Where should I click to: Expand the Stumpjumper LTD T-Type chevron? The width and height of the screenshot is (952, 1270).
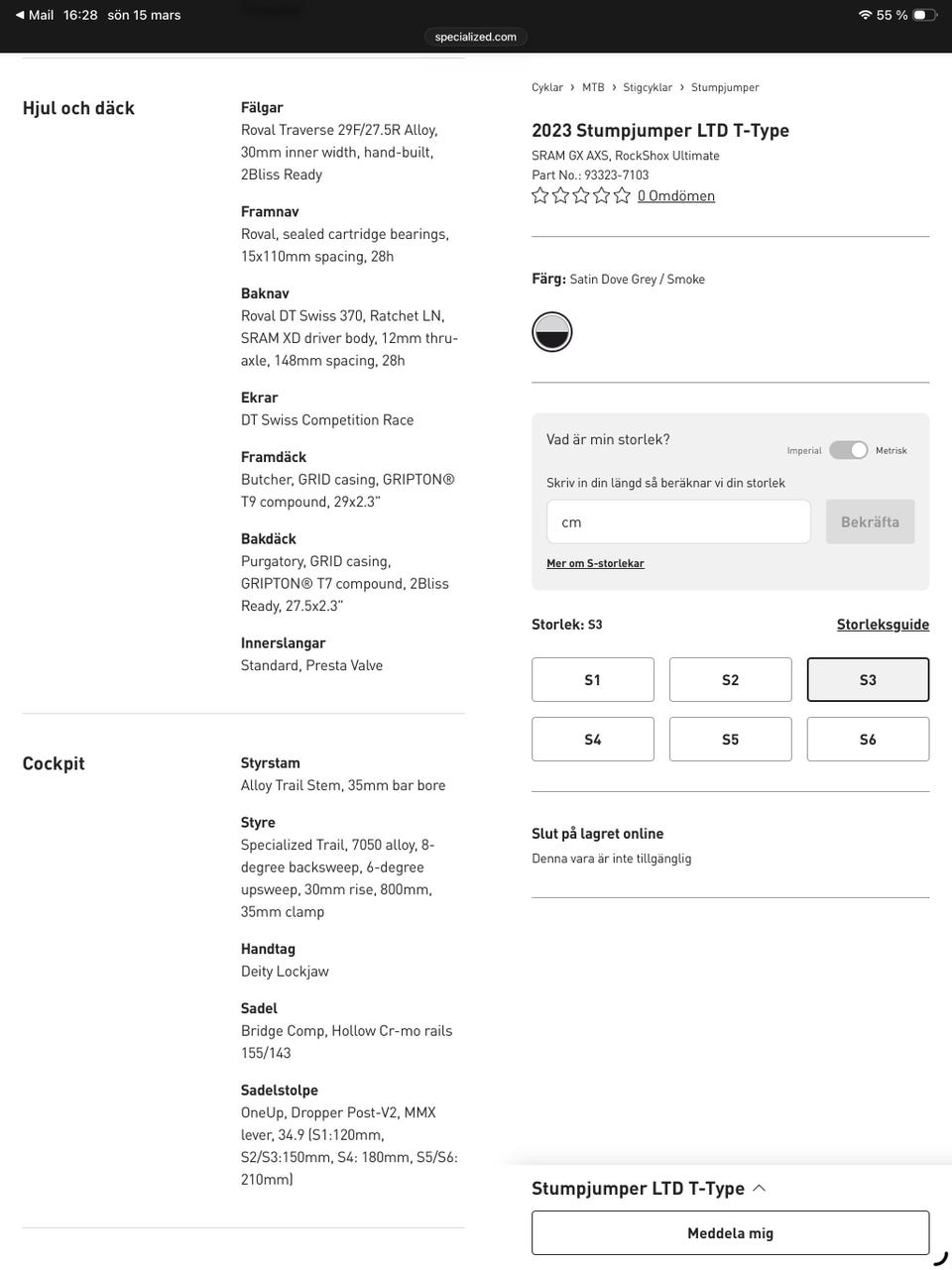pos(760,1188)
